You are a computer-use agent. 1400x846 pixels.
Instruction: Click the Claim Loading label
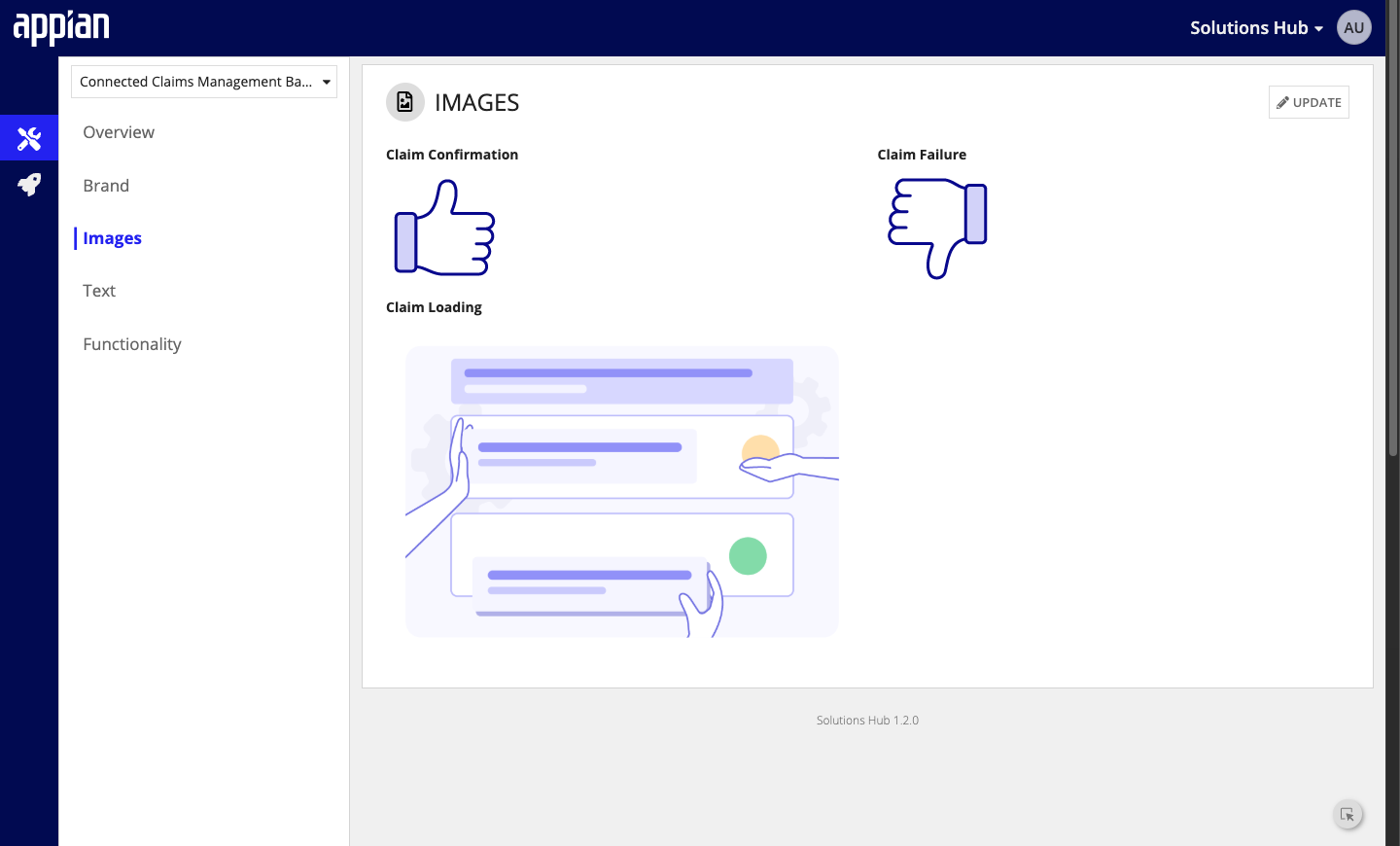(434, 307)
